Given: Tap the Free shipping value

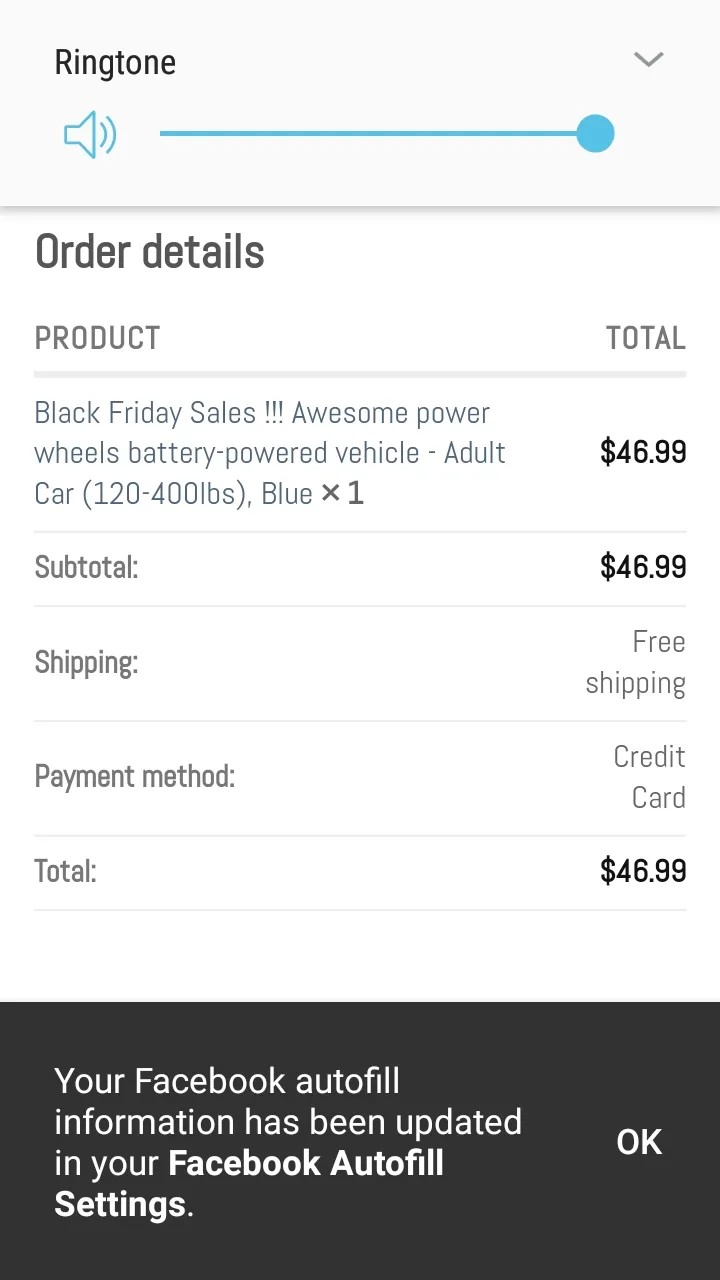Looking at the screenshot, I should pos(636,663).
